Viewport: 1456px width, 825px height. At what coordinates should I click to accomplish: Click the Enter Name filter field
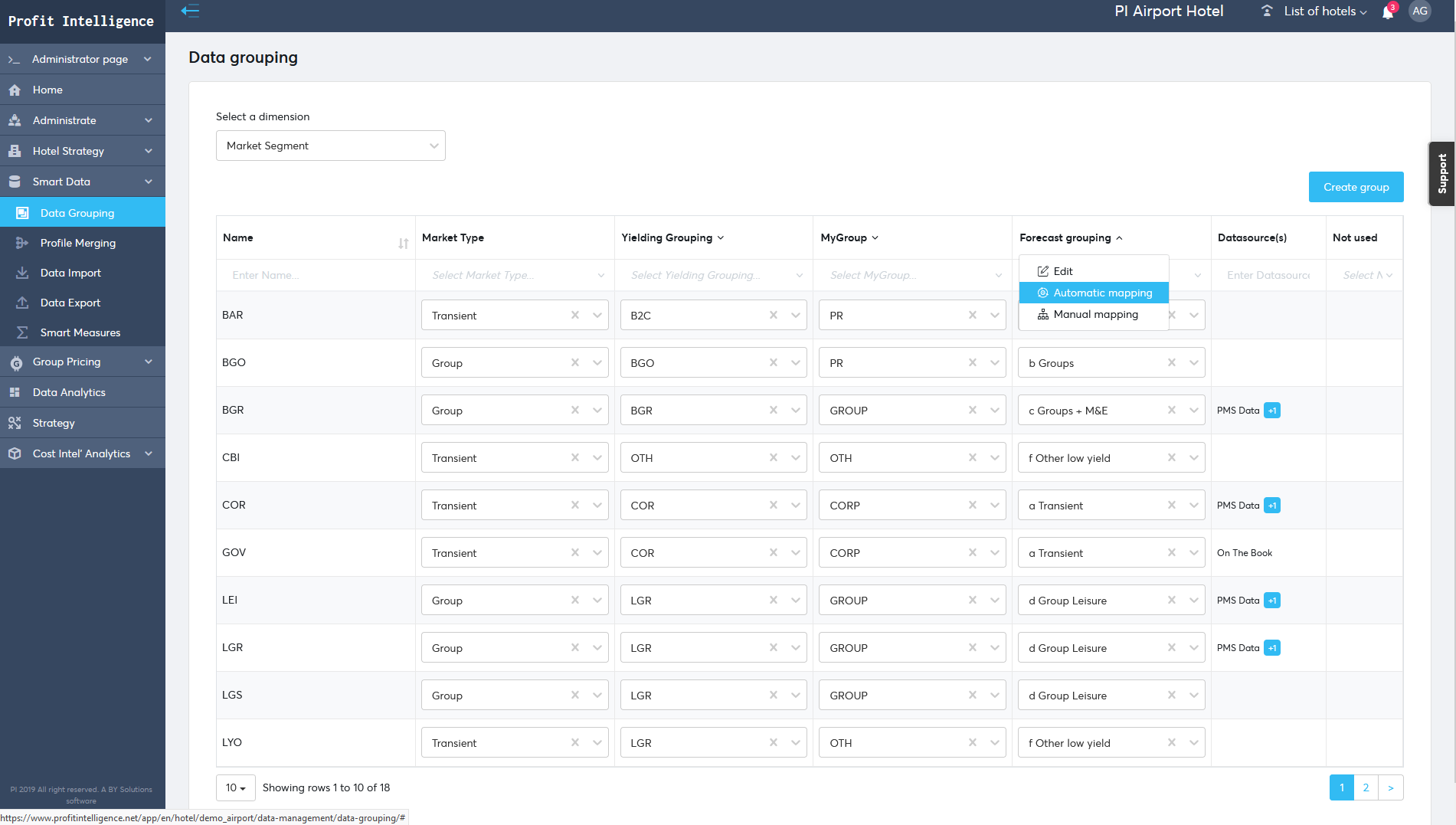pos(316,275)
